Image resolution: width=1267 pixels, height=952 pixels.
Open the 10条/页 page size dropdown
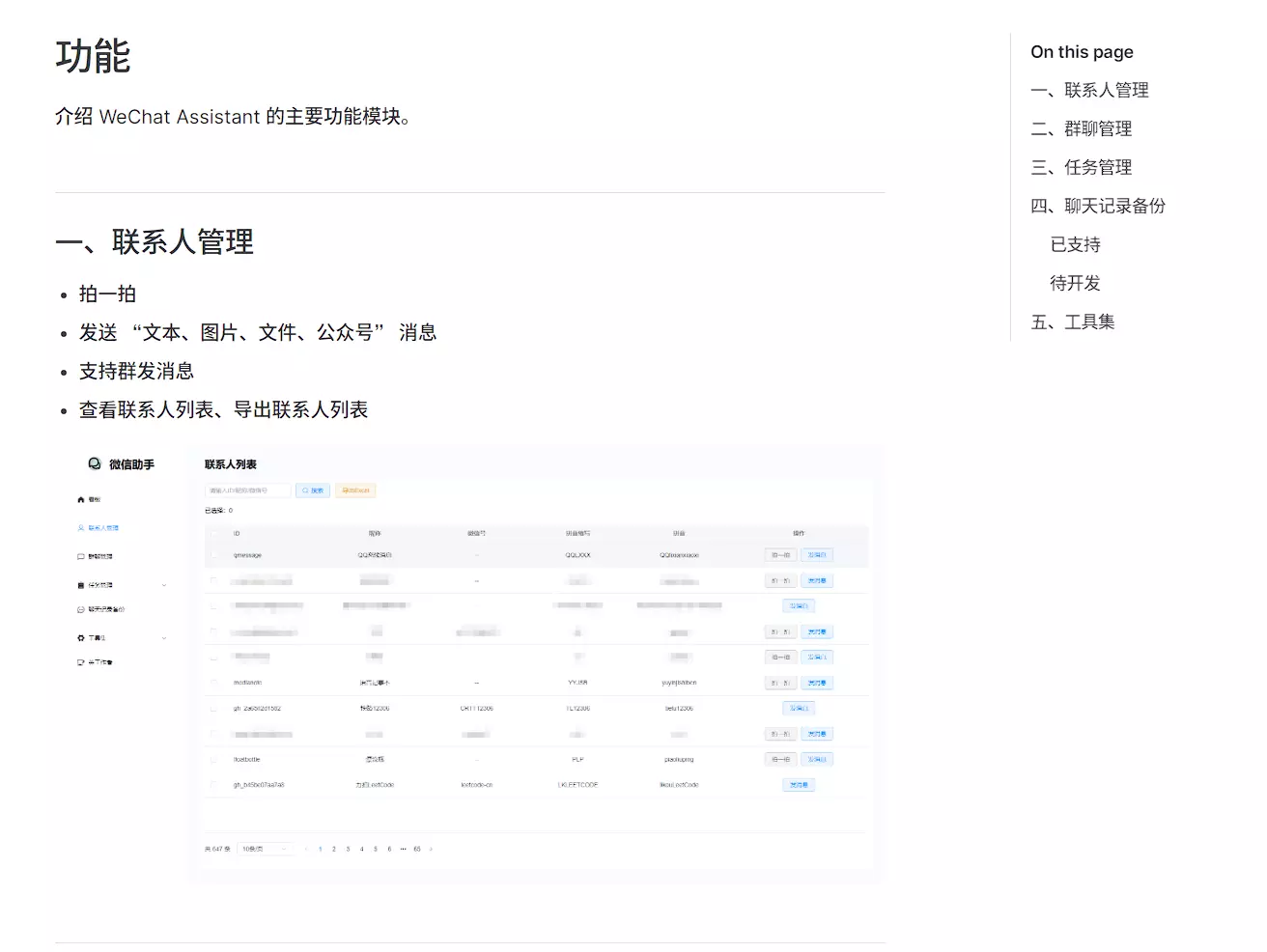click(265, 850)
